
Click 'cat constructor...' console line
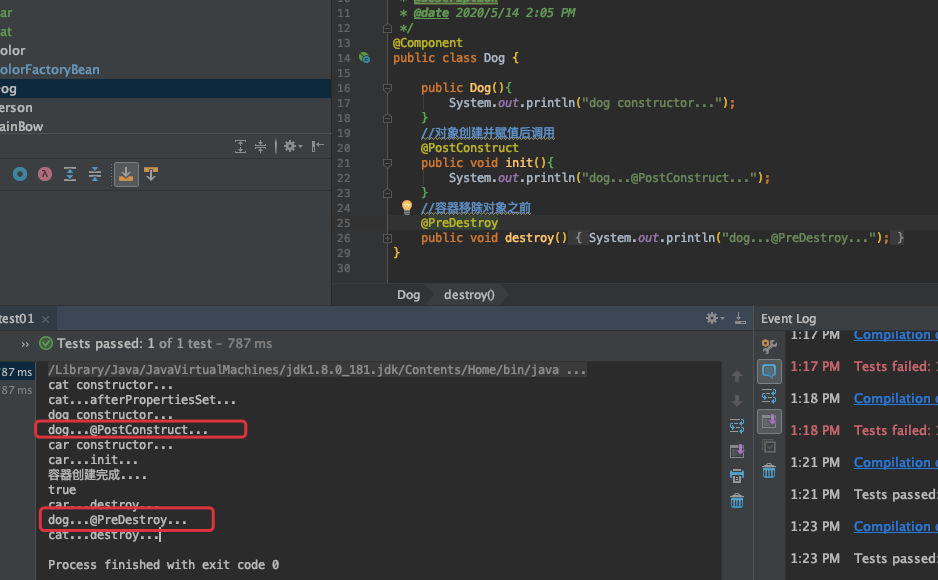pos(110,385)
